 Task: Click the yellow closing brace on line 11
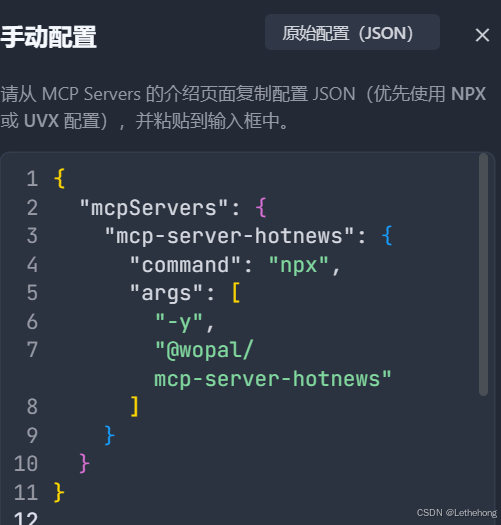point(59,493)
